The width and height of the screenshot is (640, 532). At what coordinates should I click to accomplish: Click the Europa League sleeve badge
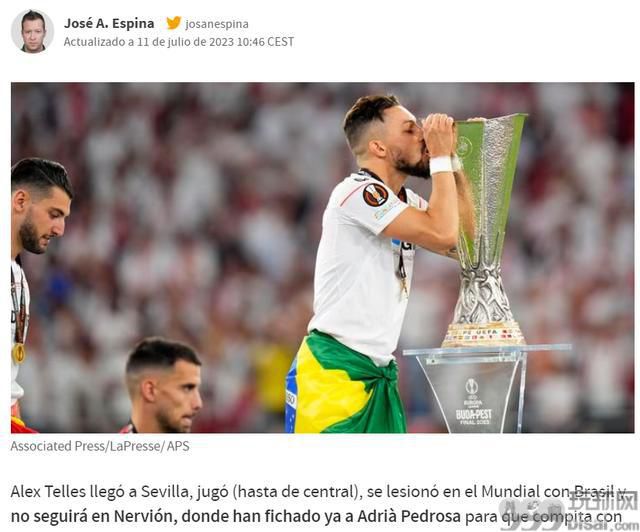[x=376, y=195]
